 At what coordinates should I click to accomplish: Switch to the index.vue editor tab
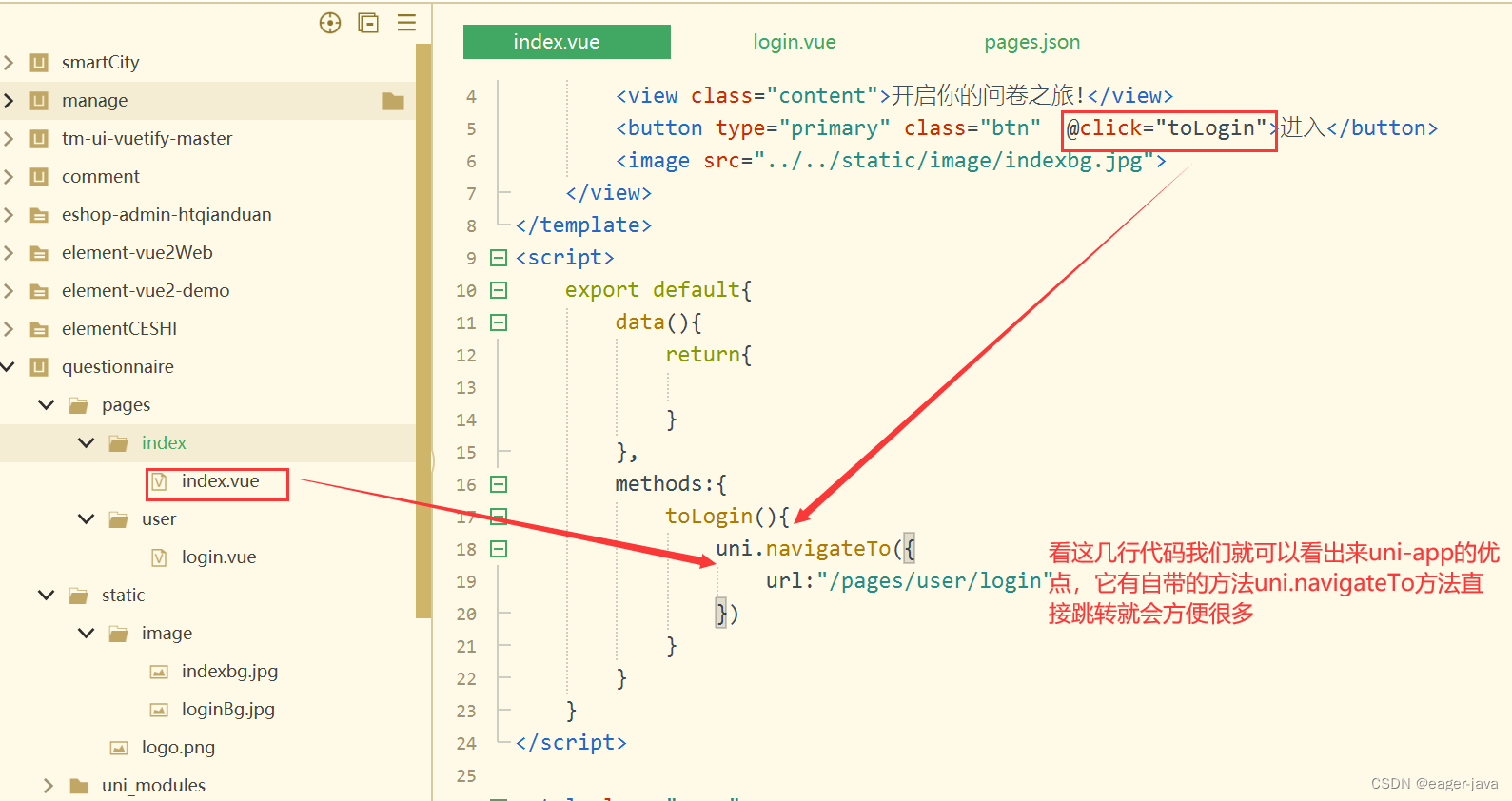(x=567, y=42)
